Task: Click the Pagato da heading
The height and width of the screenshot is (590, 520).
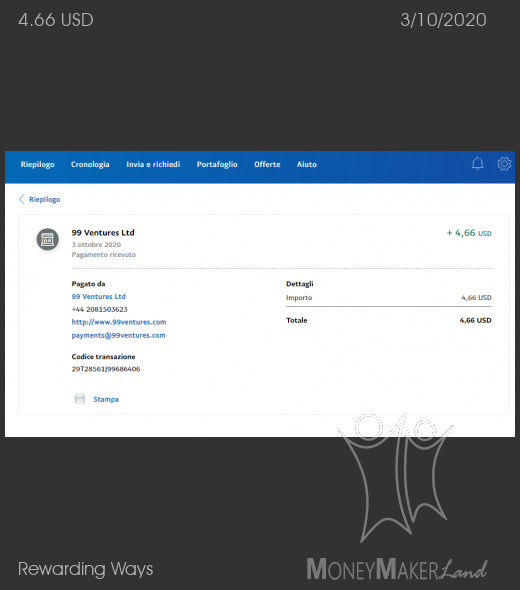Action: [x=88, y=284]
